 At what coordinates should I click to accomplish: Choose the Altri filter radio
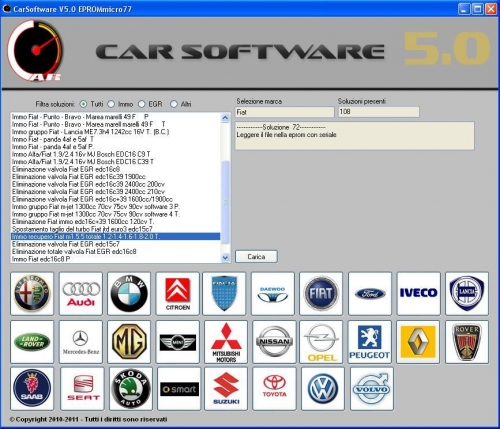[174, 104]
